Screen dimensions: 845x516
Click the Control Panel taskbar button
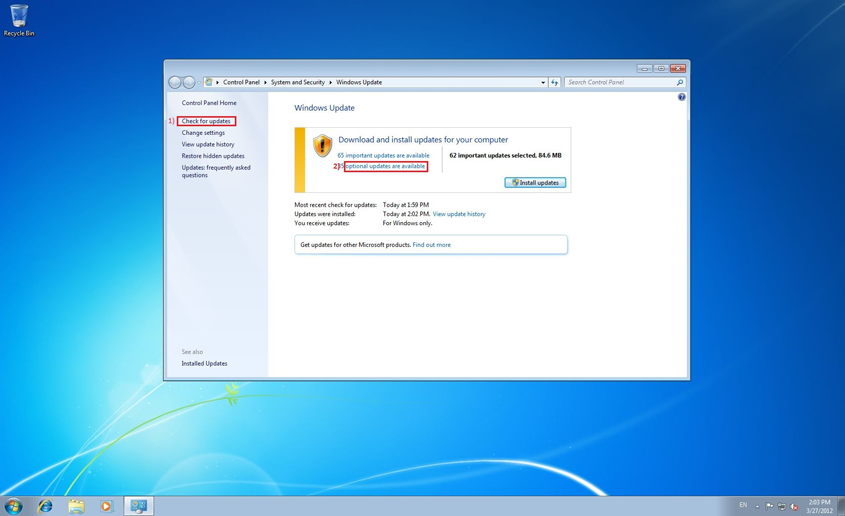click(139, 506)
